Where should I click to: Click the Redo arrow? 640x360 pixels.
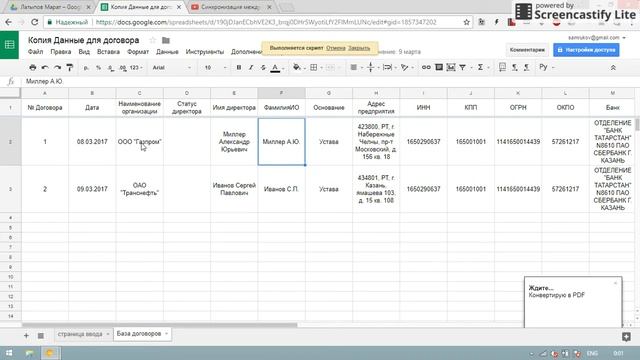click(x=58, y=67)
